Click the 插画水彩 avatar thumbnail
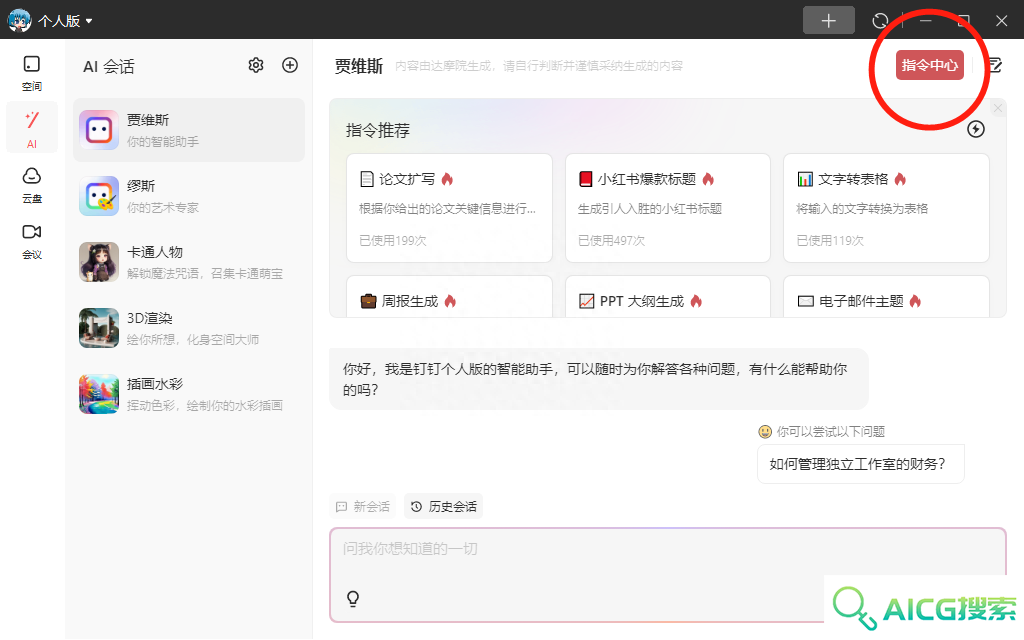 (99, 394)
